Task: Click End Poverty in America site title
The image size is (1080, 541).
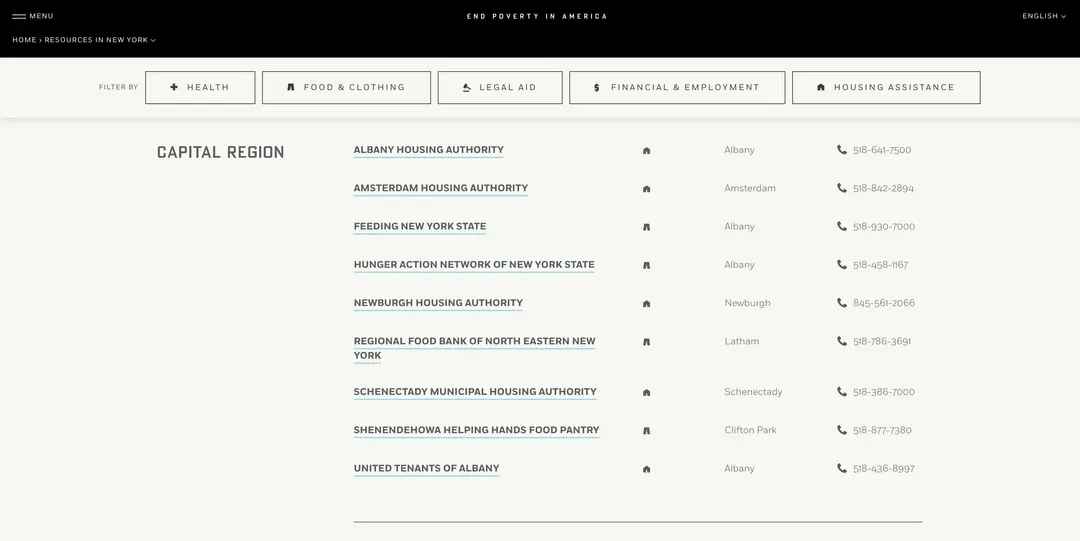Action: pyautogui.click(x=537, y=16)
